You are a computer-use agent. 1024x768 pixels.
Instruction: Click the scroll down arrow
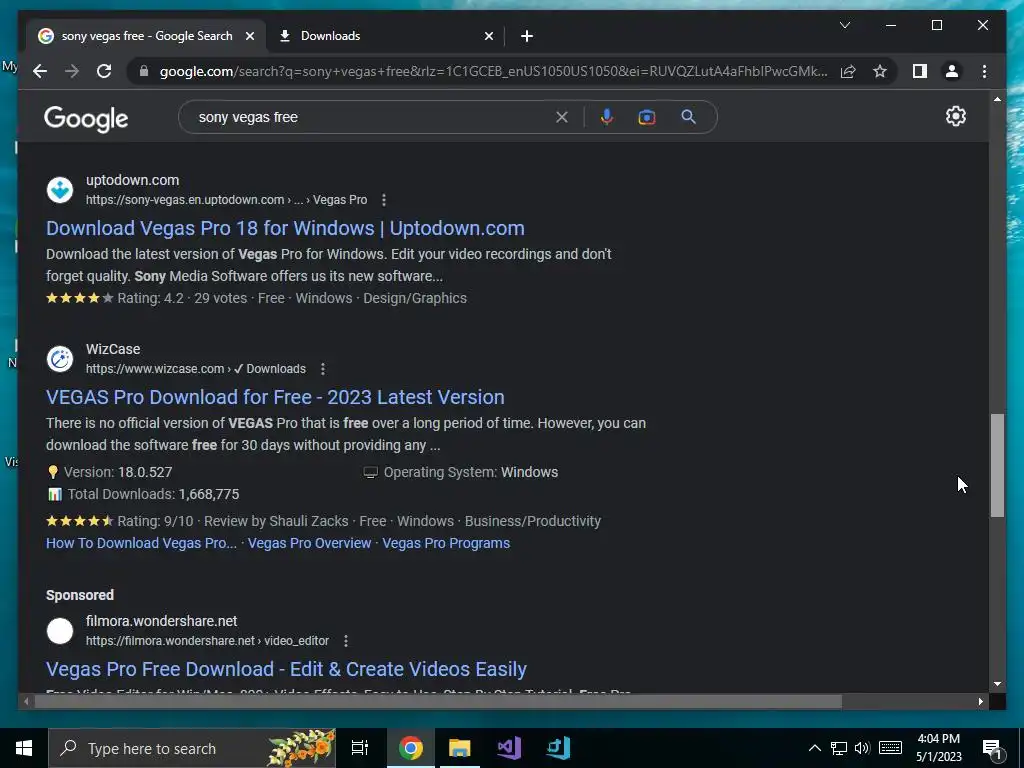997,684
